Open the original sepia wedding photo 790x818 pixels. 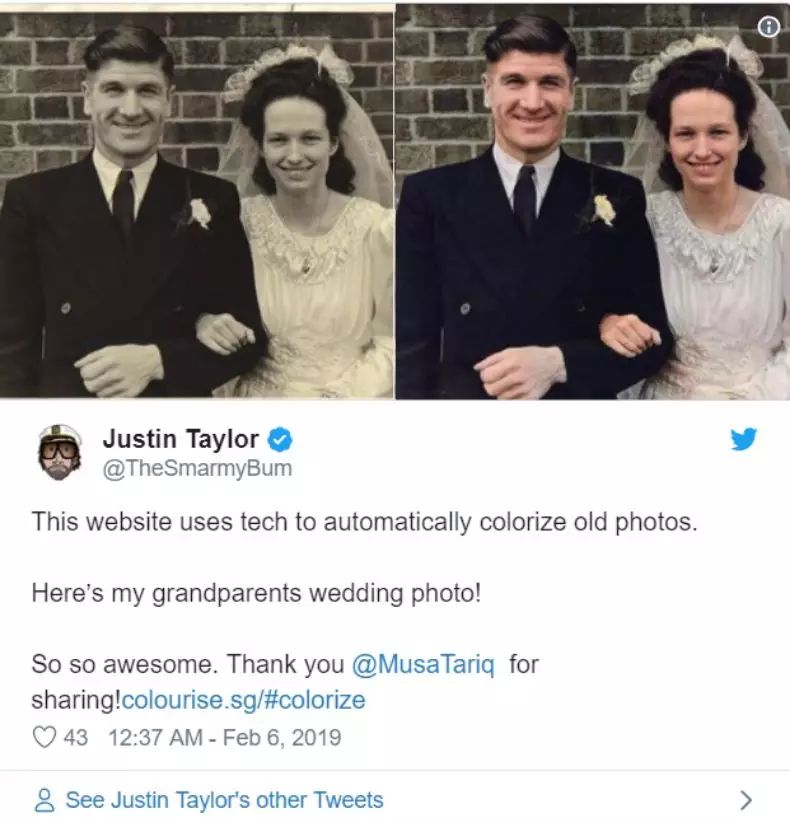(x=197, y=203)
